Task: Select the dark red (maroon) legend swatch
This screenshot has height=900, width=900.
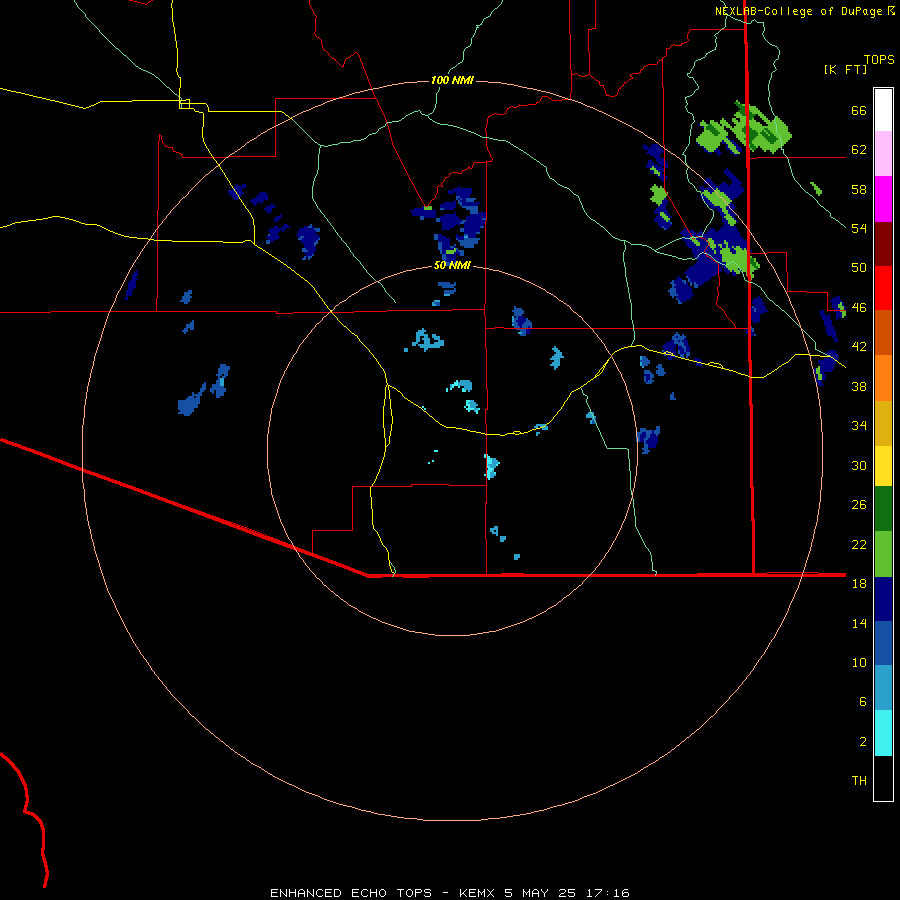Action: (883, 245)
